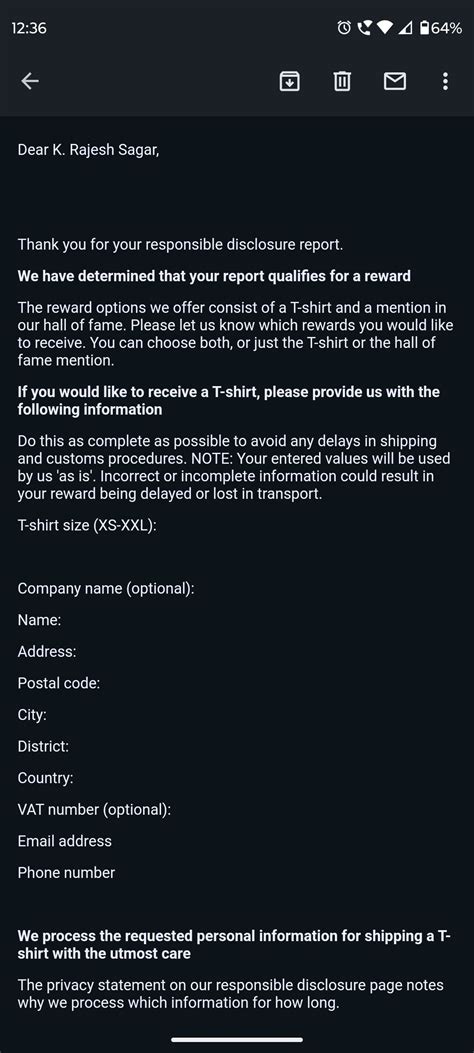Tap the 'Email address' line
The image size is (474, 1053).
tap(64, 841)
